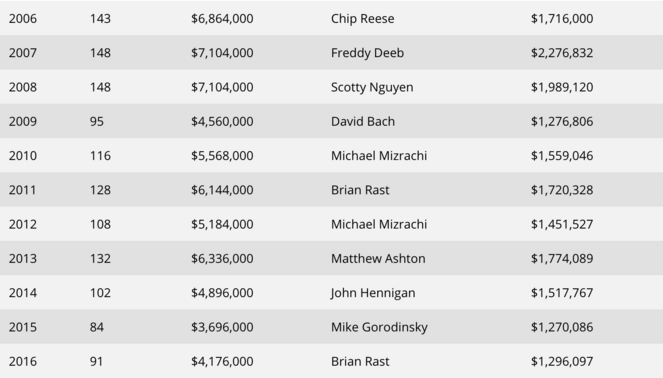This screenshot has height=378, width=663.
Task: Click Brian Rast in the 2011 row
Action: click(x=360, y=190)
